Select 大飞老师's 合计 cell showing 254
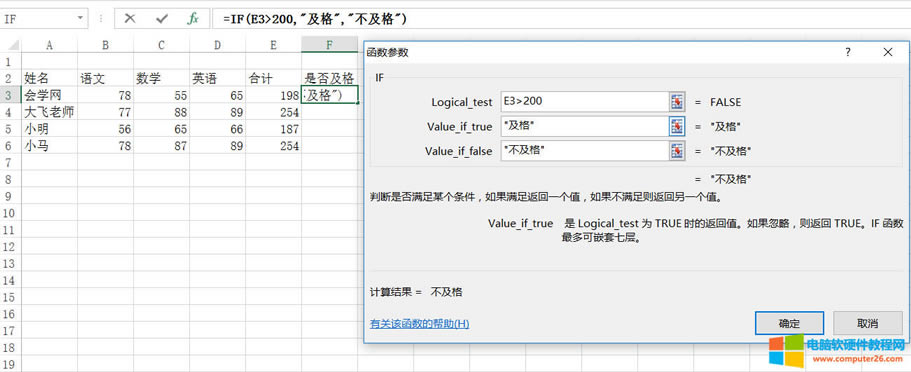 [x=273, y=112]
